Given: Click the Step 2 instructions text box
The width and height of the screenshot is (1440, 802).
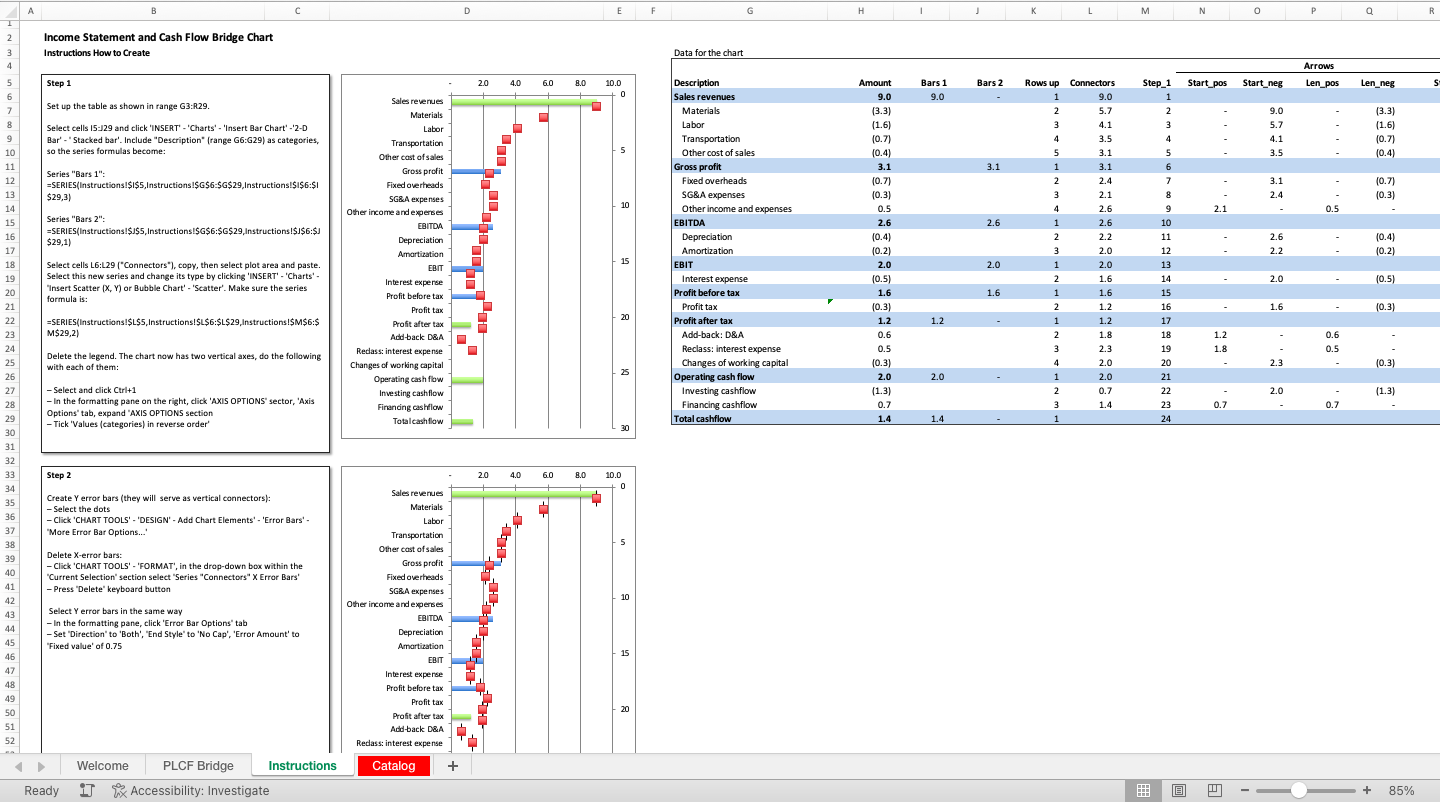Looking at the screenshot, I should pyautogui.click(x=185, y=609).
